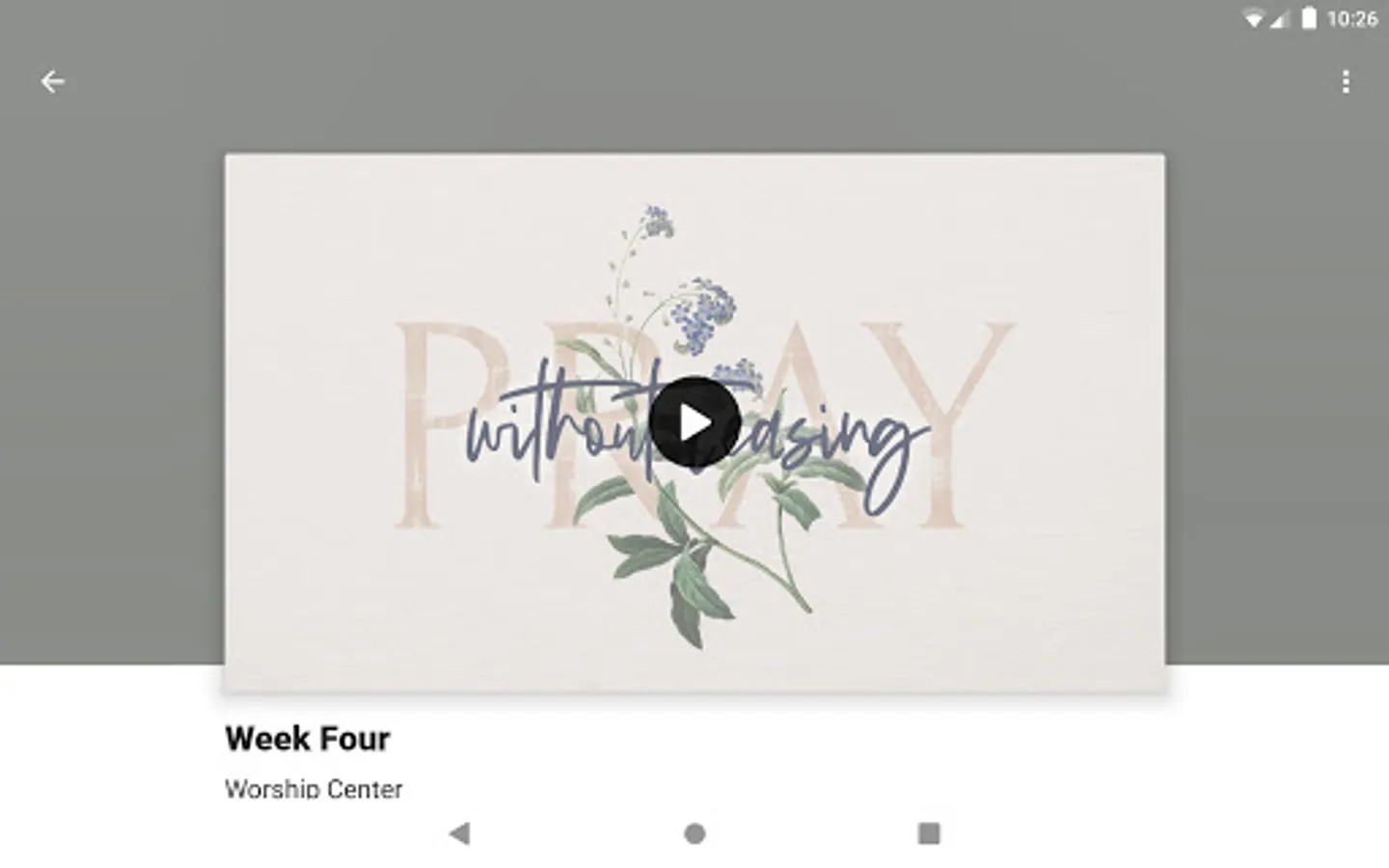
Task: Tap the Android home circle button
Action: tap(694, 833)
